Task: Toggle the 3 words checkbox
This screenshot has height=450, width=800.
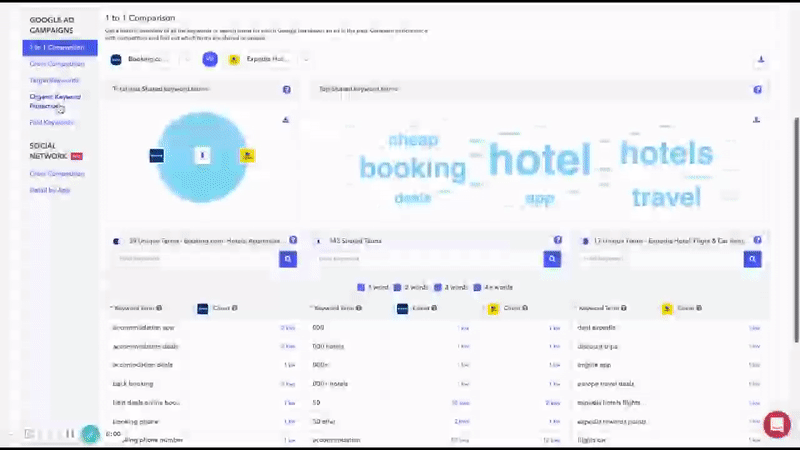Action: click(x=438, y=287)
